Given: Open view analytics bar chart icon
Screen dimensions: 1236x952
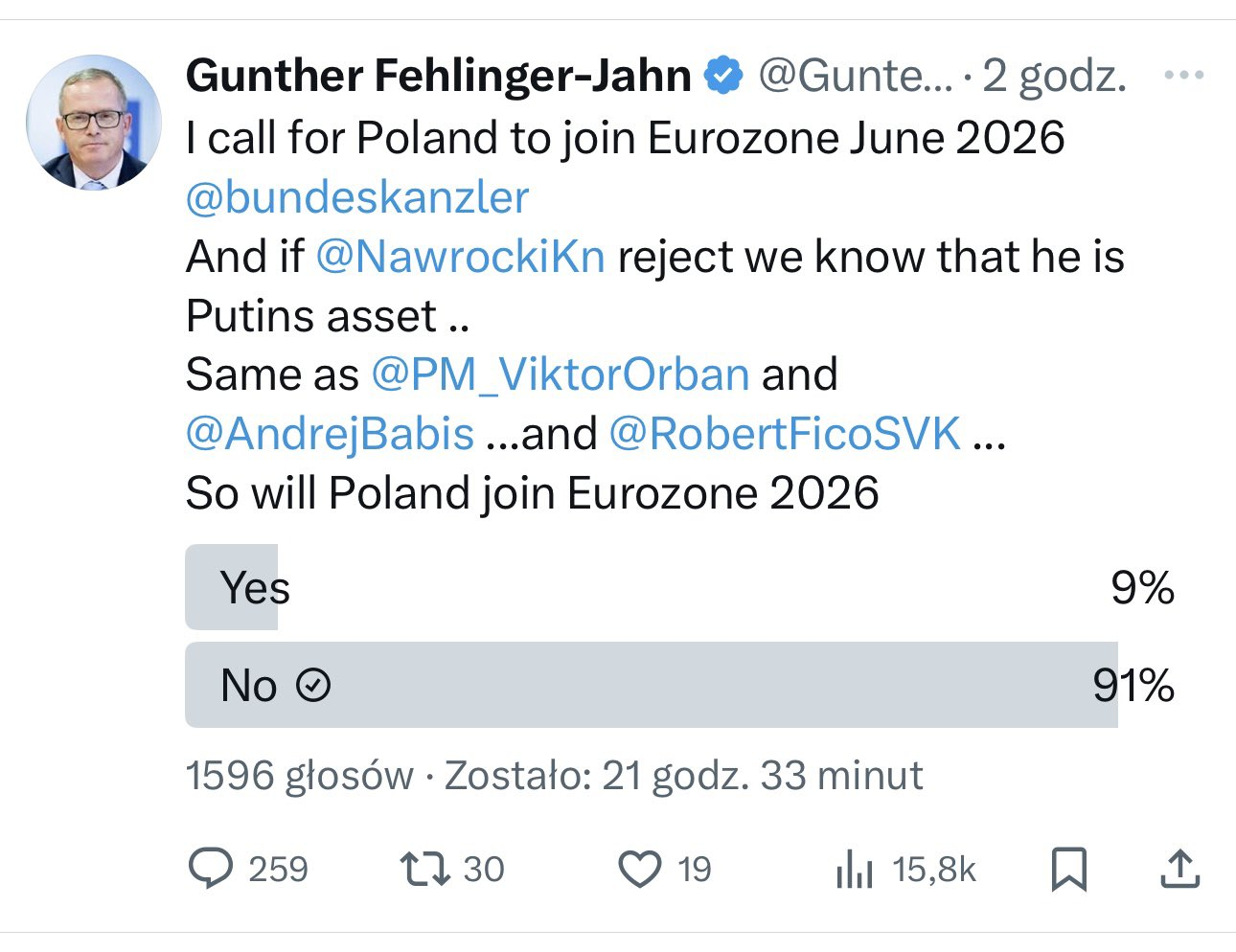Looking at the screenshot, I should coord(854,870).
